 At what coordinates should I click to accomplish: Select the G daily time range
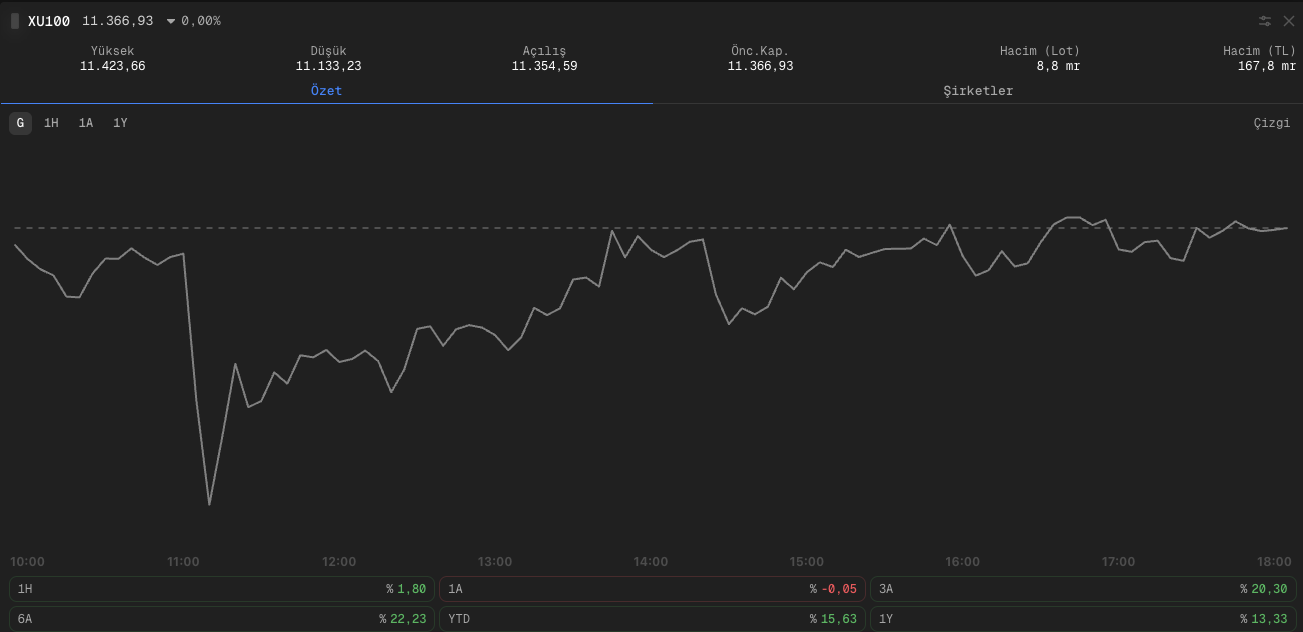(20, 123)
